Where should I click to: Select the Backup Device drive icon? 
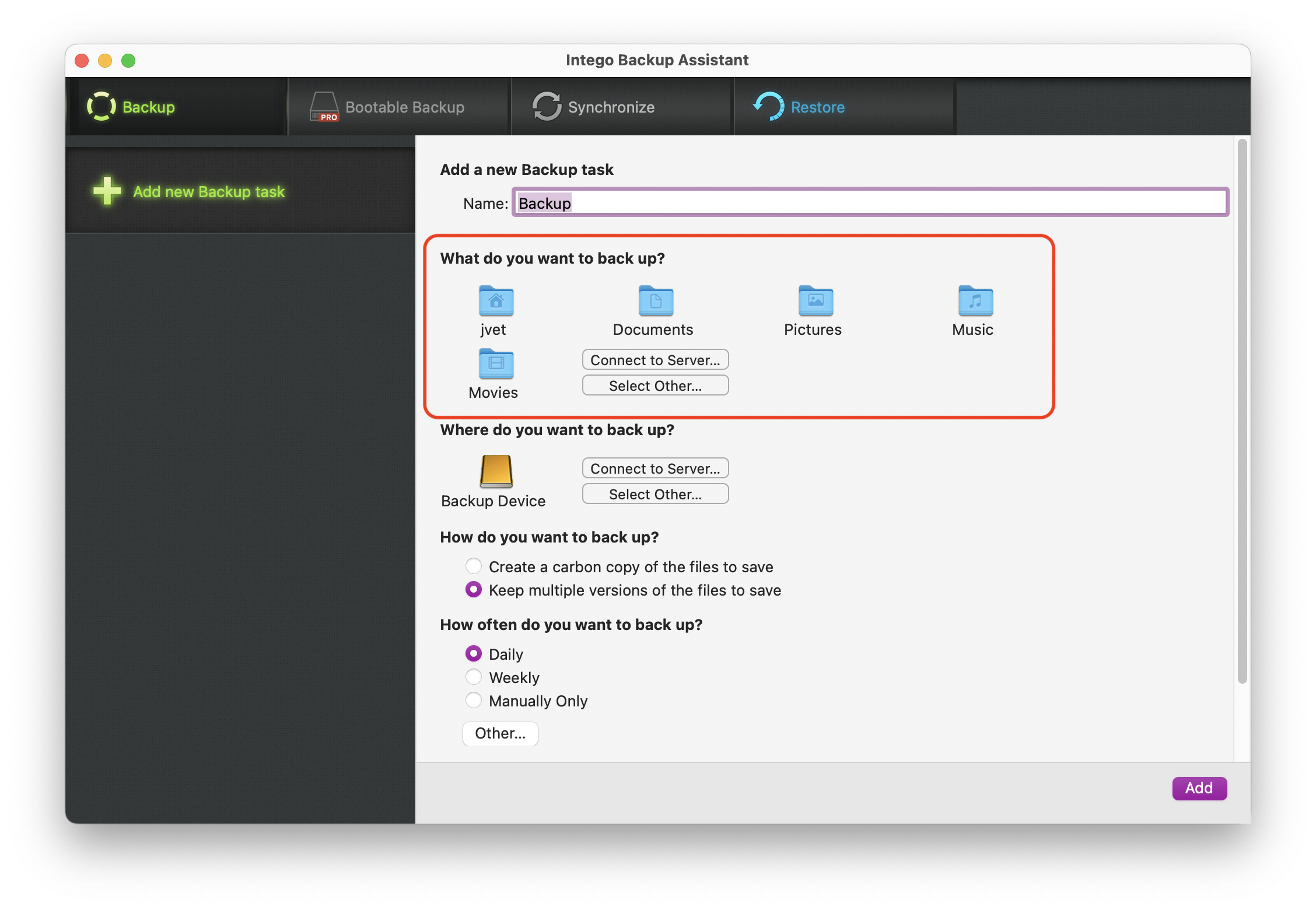496,471
